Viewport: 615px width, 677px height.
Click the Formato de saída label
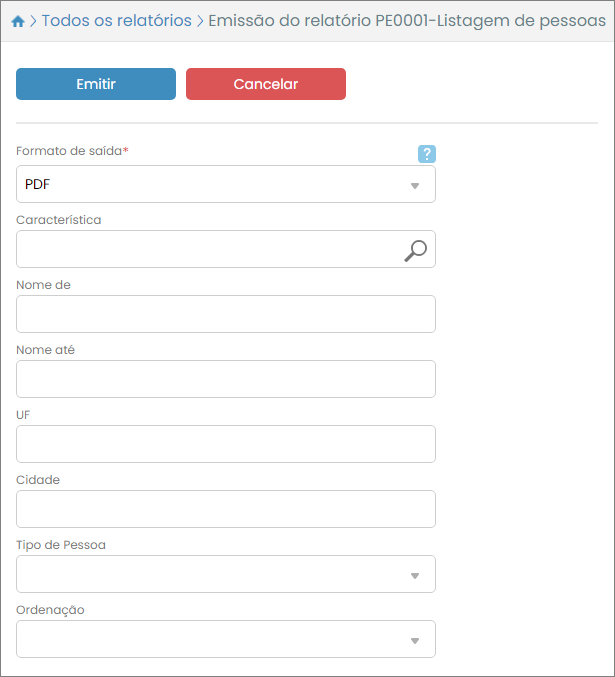(72, 151)
